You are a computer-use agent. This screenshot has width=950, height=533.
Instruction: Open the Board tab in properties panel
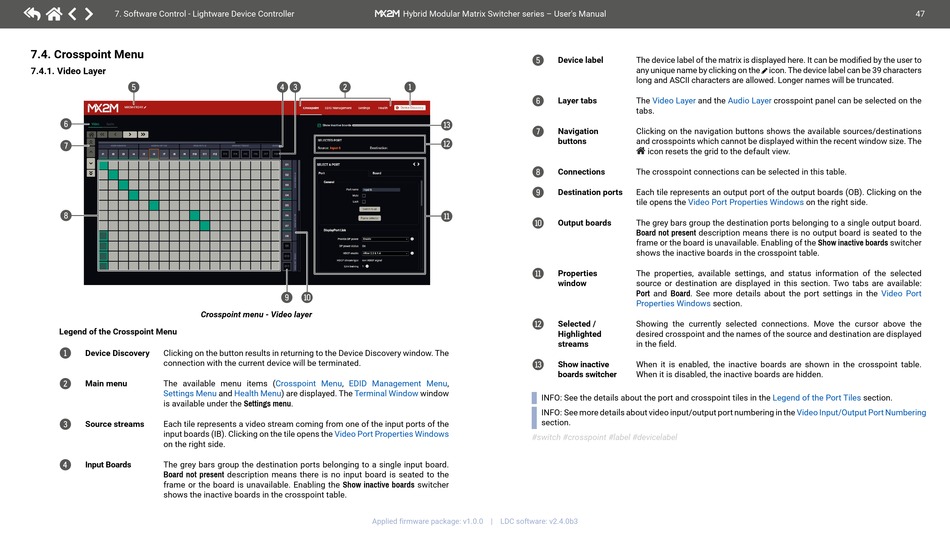(x=377, y=173)
